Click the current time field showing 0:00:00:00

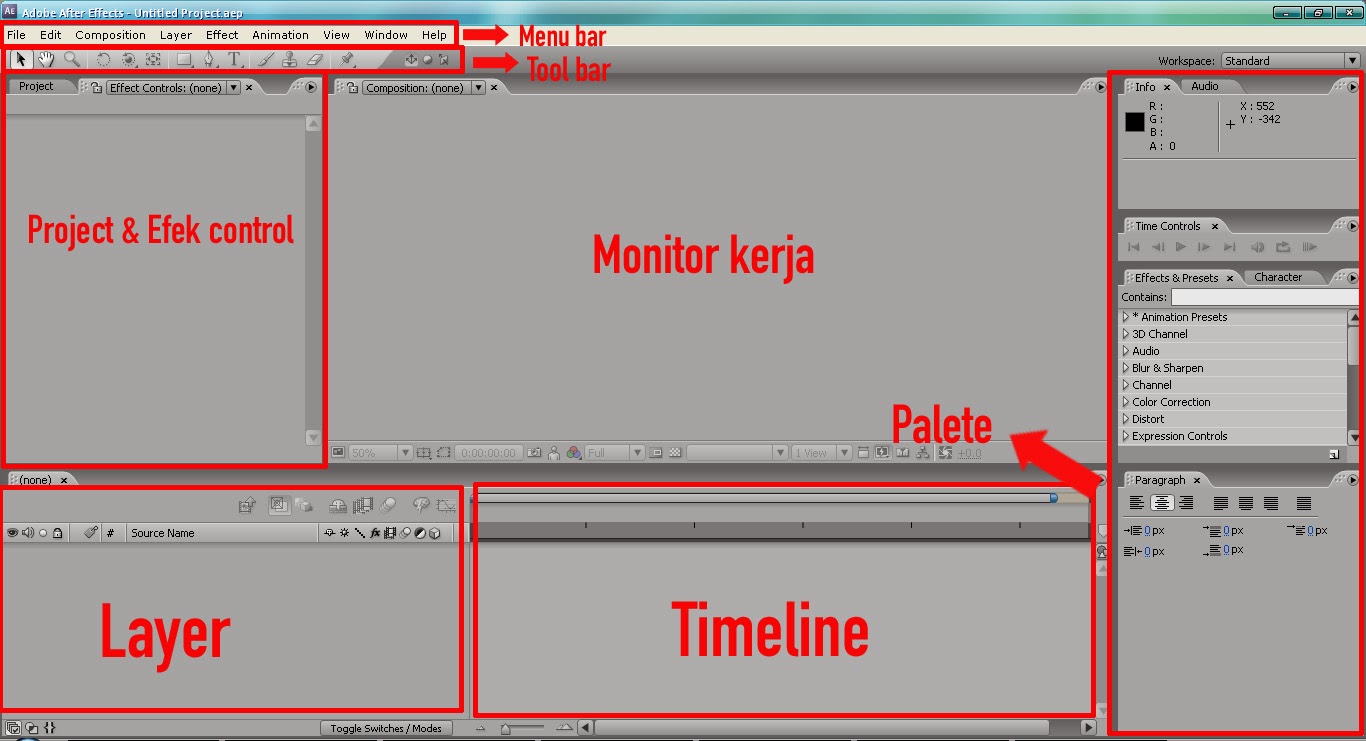click(488, 452)
